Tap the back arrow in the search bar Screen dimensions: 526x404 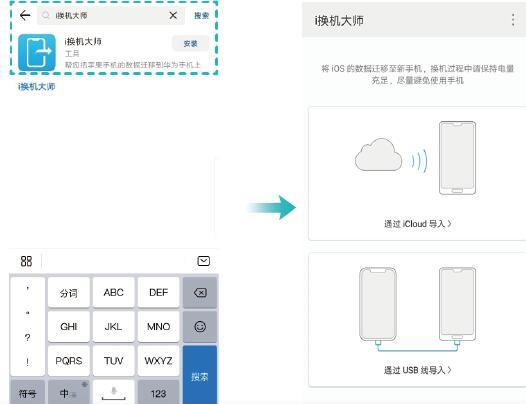(25, 15)
